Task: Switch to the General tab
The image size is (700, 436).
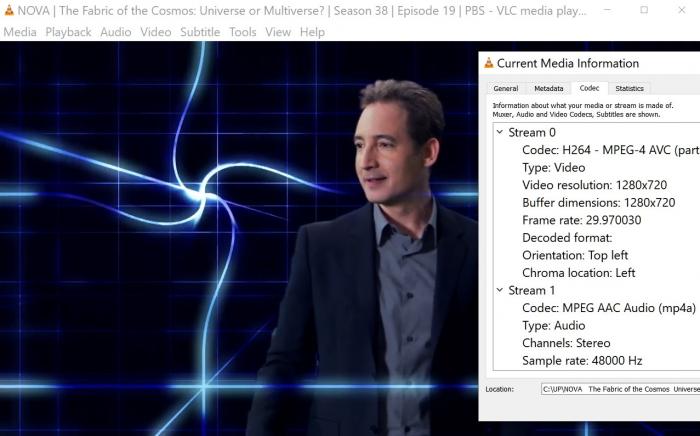Action: pos(506,88)
